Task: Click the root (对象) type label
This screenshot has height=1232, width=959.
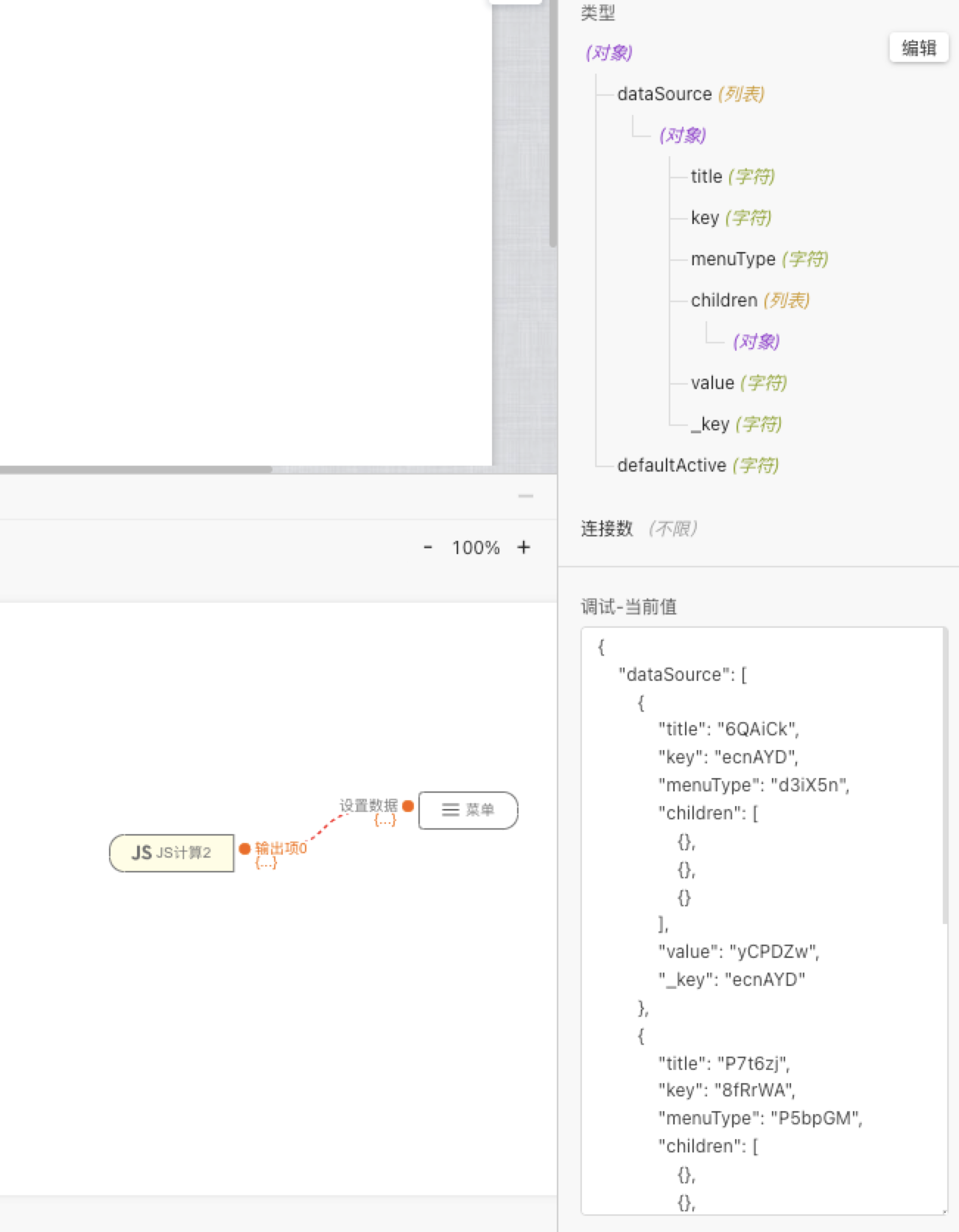Action: [609, 53]
